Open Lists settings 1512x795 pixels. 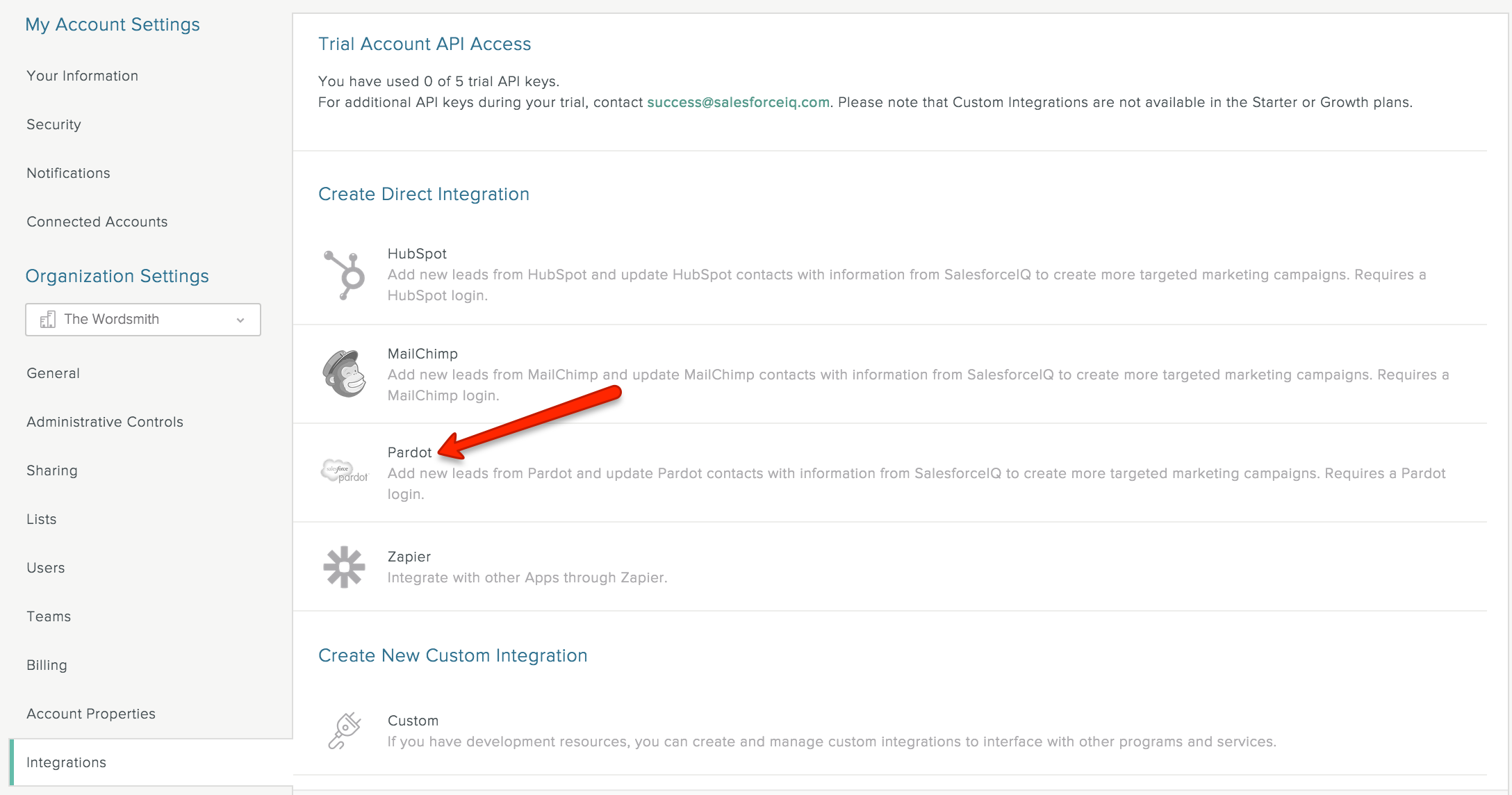tap(42, 519)
